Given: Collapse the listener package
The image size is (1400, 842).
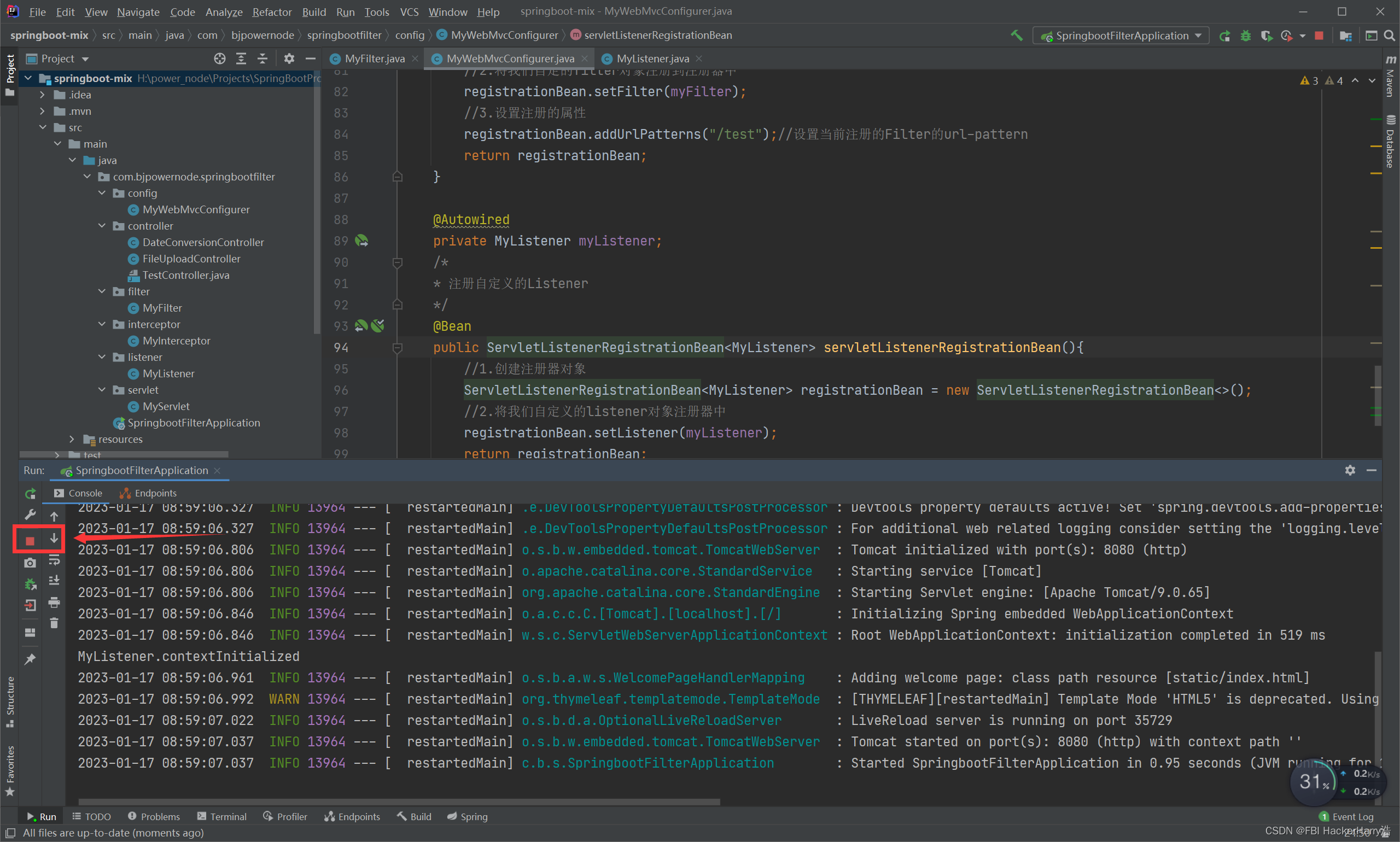Looking at the screenshot, I should coord(102,357).
